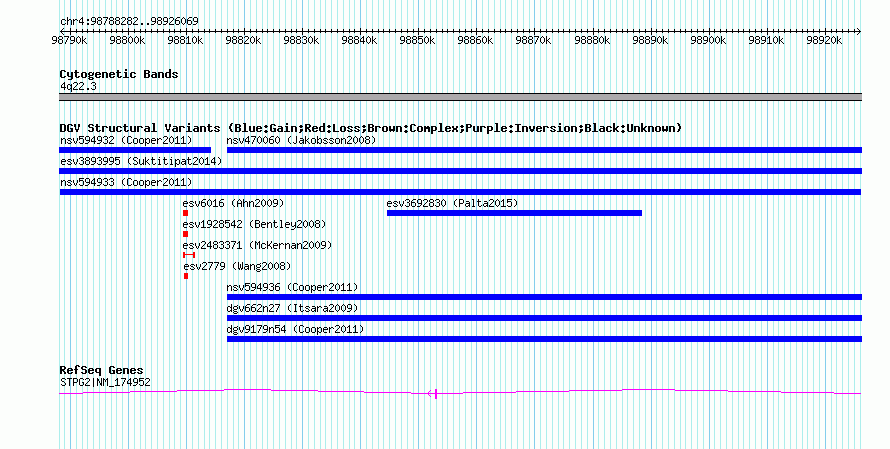This screenshot has width=890, height=449.
Task: Click the blue bar under dgv662n27
Action: point(544,318)
